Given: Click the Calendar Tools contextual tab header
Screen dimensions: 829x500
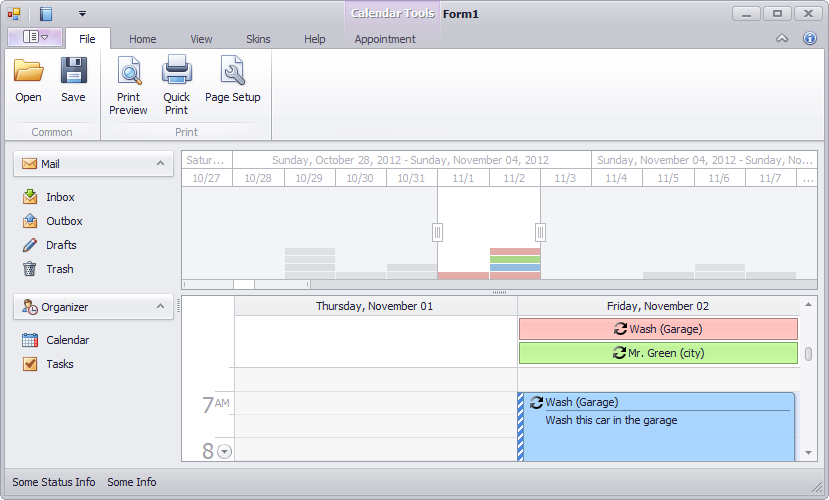Looking at the screenshot, I should [393, 14].
